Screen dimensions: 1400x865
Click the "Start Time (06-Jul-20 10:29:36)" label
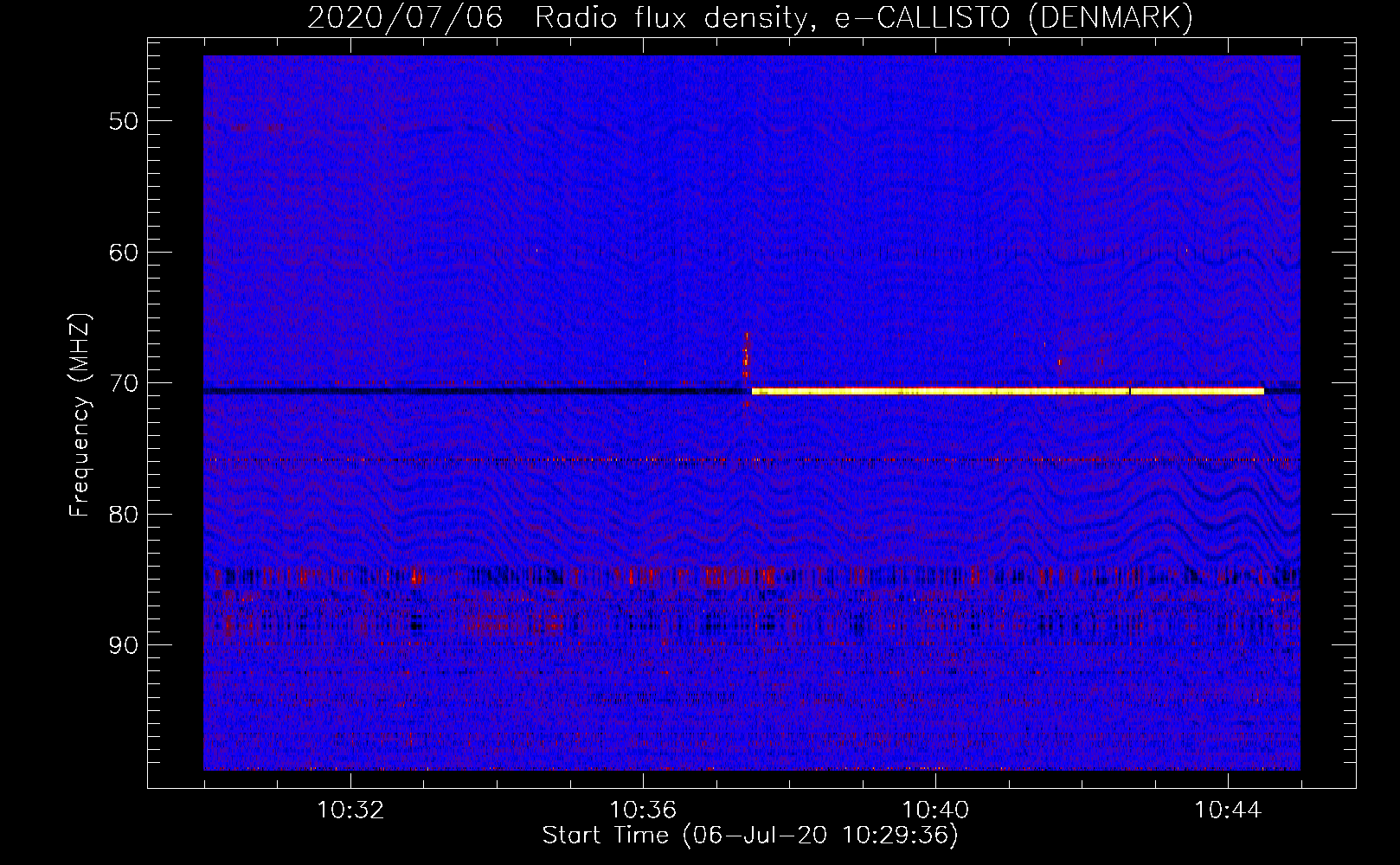tap(750, 836)
